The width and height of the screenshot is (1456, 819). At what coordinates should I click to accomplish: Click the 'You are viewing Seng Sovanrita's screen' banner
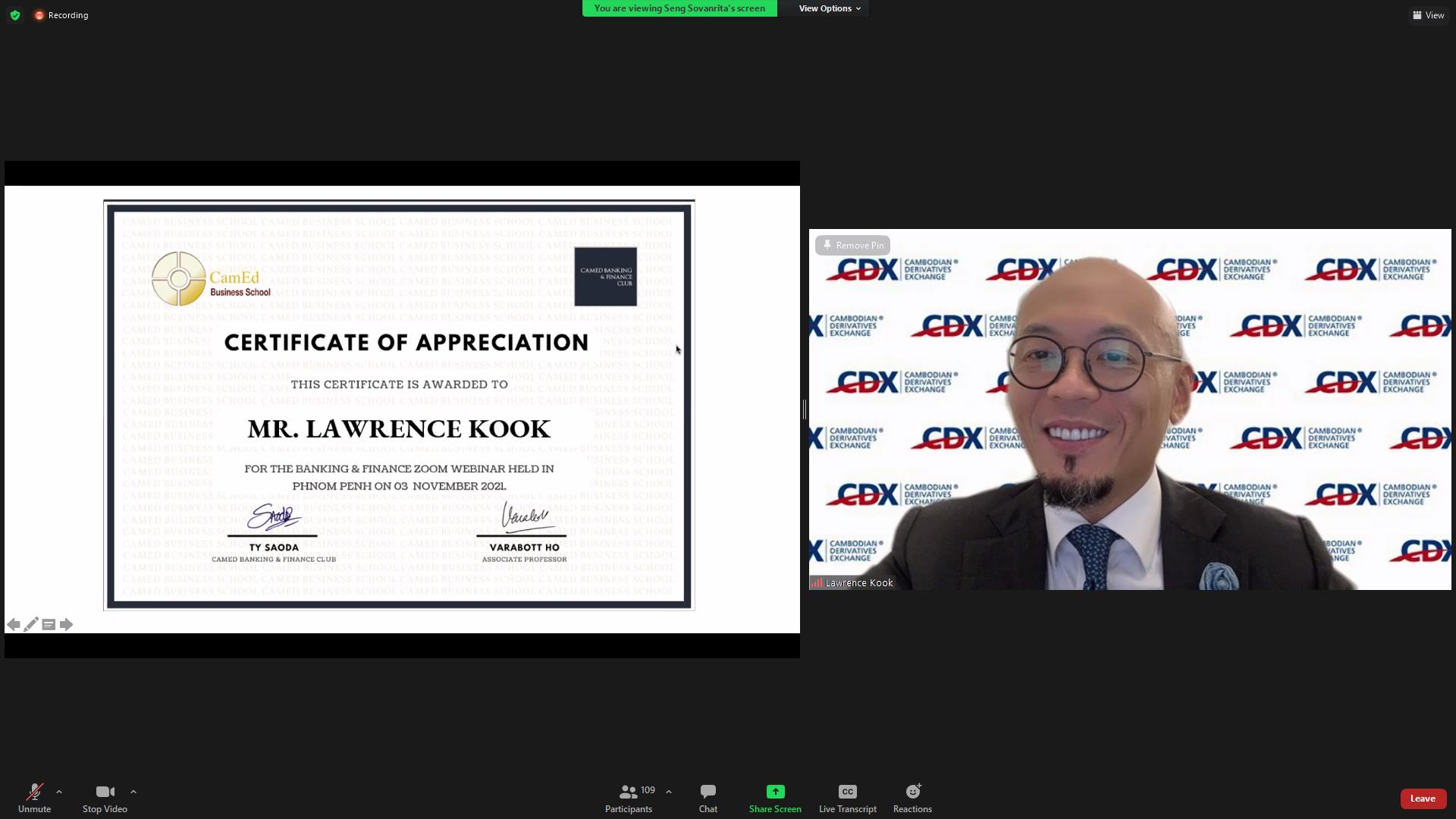coord(679,8)
